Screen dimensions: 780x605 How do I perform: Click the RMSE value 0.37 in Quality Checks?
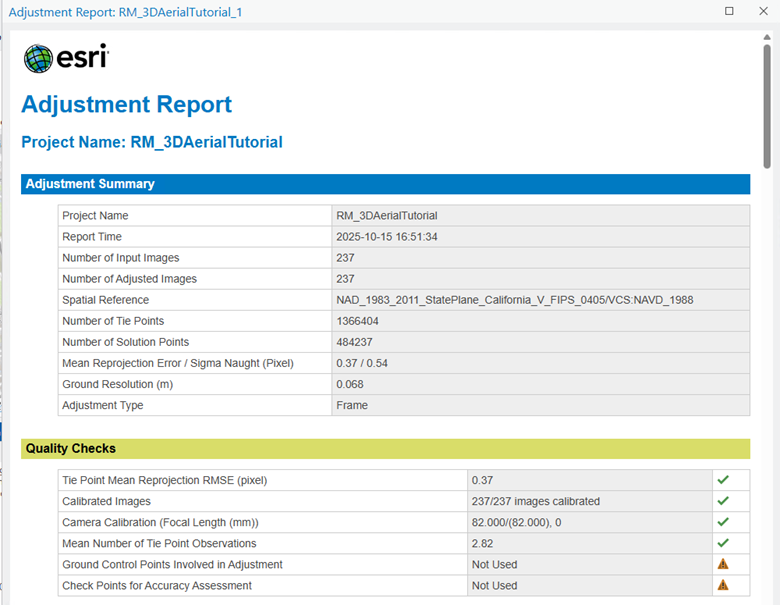482,480
